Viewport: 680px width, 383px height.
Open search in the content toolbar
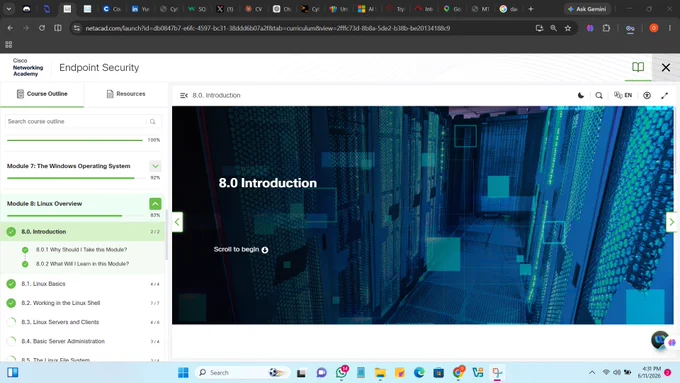[x=599, y=95]
